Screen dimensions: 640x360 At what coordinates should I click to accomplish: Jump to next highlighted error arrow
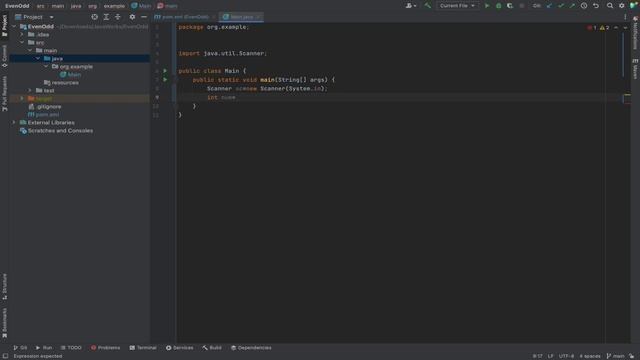pyautogui.click(x=625, y=28)
